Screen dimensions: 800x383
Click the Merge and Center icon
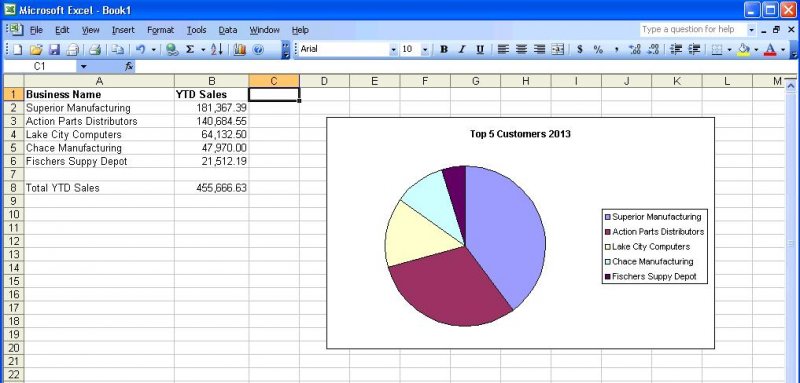[x=558, y=49]
